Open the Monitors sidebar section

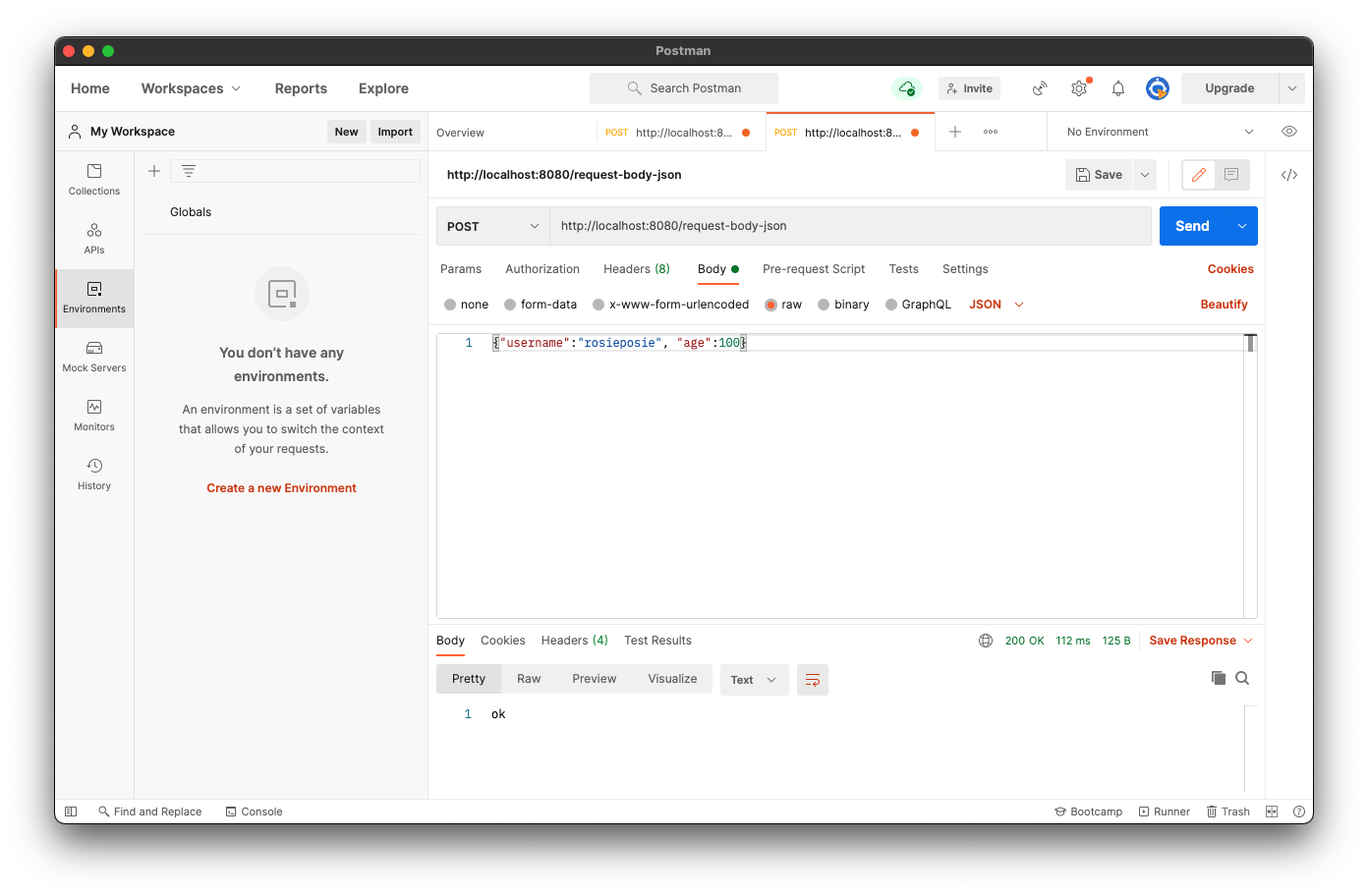[x=94, y=416]
